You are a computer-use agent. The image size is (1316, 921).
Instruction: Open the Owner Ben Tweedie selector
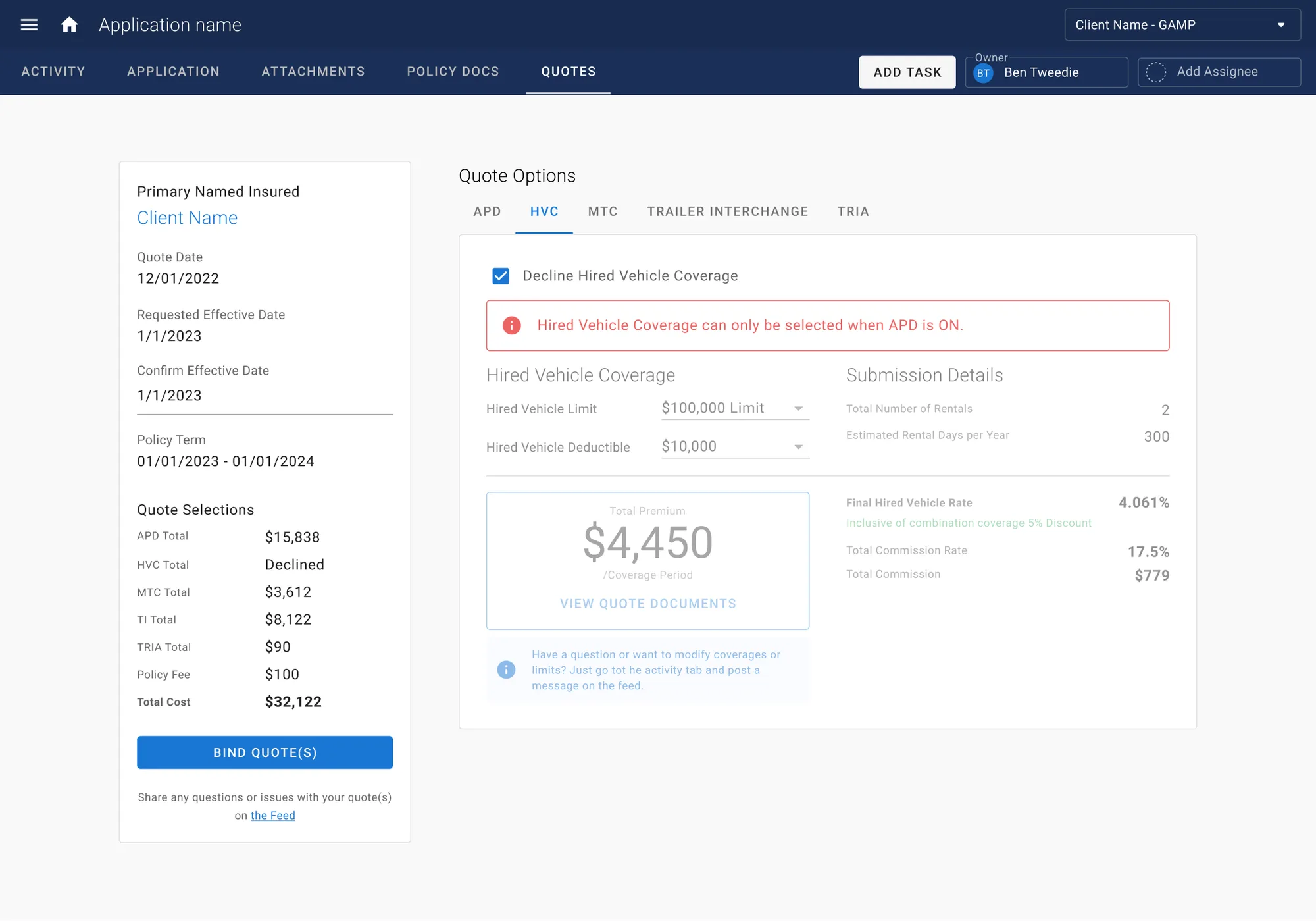(1046, 72)
